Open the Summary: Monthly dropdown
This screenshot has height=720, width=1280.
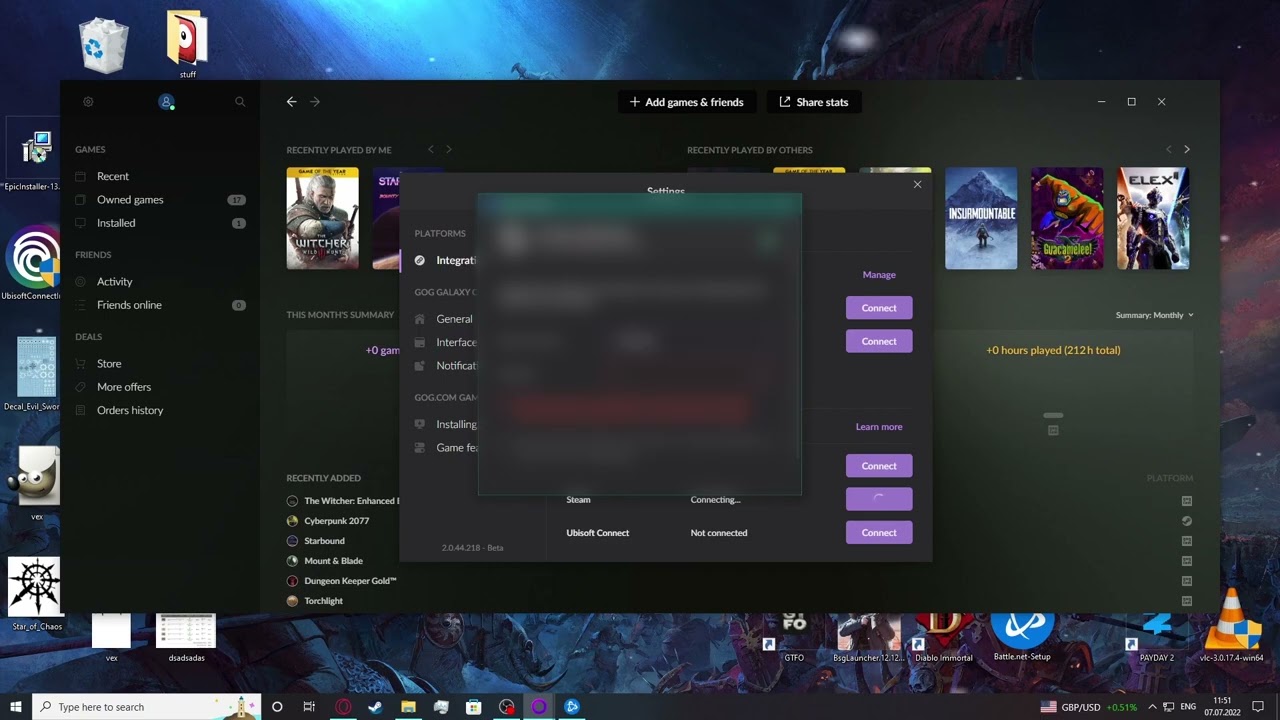point(1155,315)
